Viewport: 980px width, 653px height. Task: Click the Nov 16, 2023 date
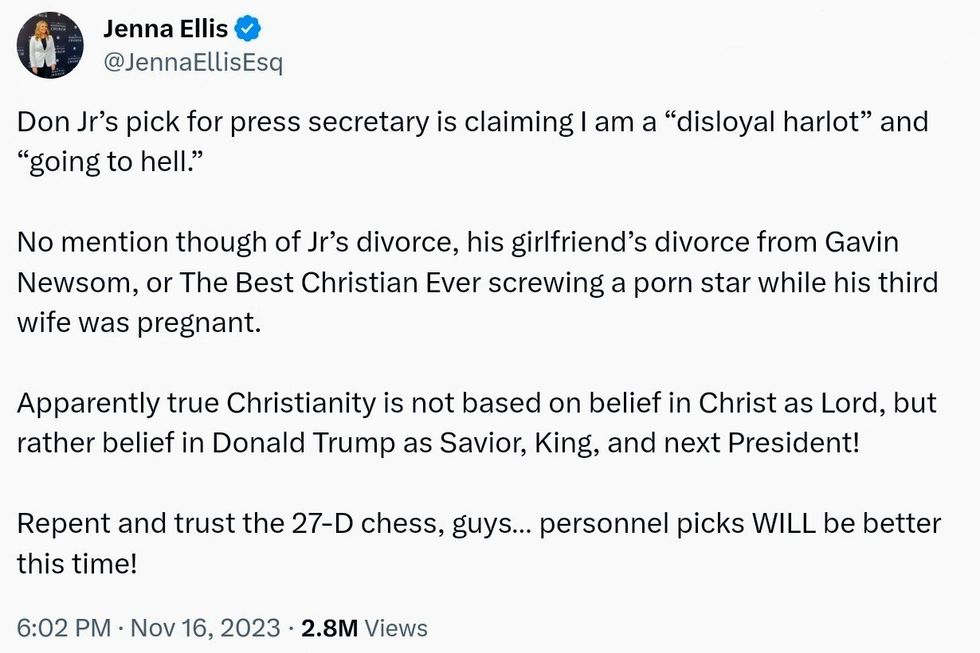(x=203, y=628)
